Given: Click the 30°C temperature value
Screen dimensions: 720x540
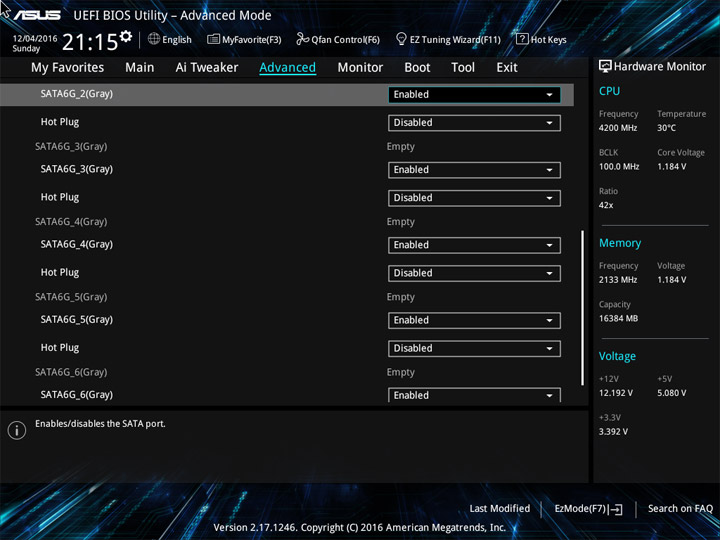Looking at the screenshot, I should pyautogui.click(x=666, y=128).
